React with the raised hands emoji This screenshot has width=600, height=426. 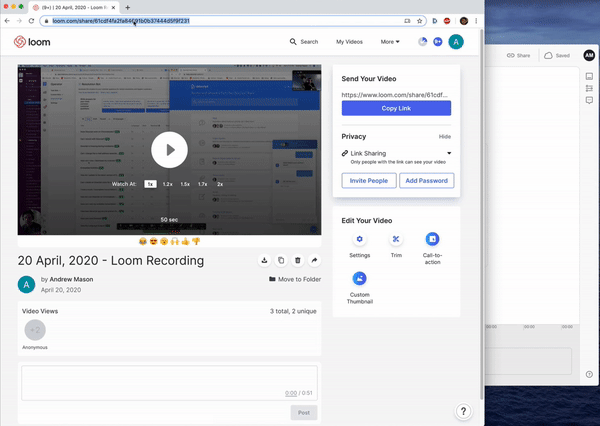175,241
